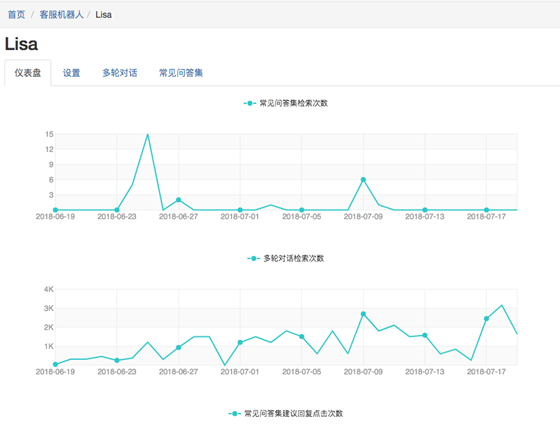Hide 常见问答集建议回复点击次数 series via legend text
Viewport: 560px width, 432px height.
[x=294, y=413]
